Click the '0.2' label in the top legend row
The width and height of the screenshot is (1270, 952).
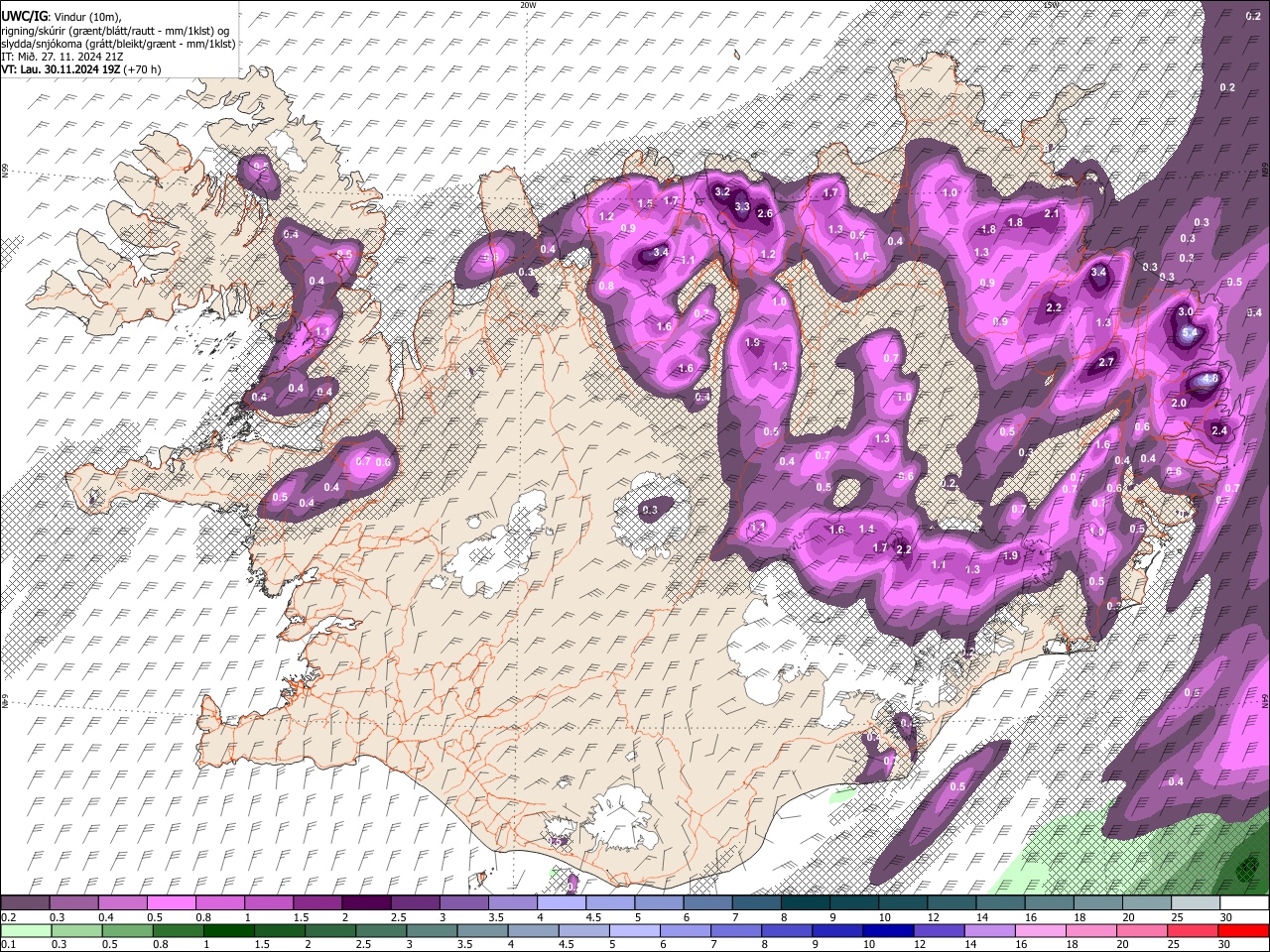pyautogui.click(x=8, y=917)
